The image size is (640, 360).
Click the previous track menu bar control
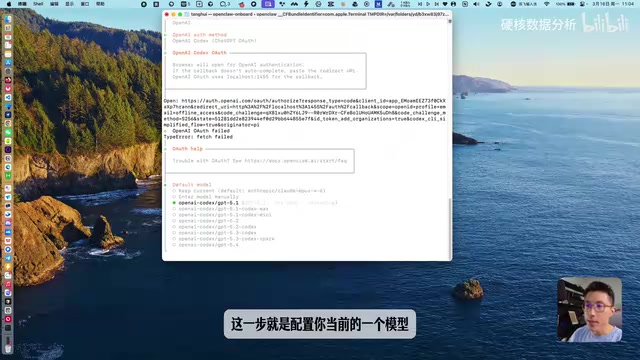point(420,4)
